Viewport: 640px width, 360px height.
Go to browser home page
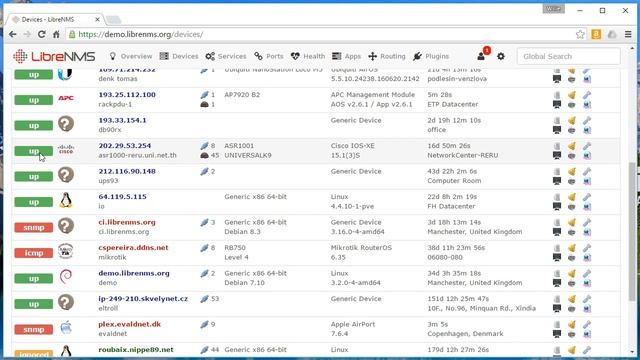pyautogui.click(x=56, y=35)
